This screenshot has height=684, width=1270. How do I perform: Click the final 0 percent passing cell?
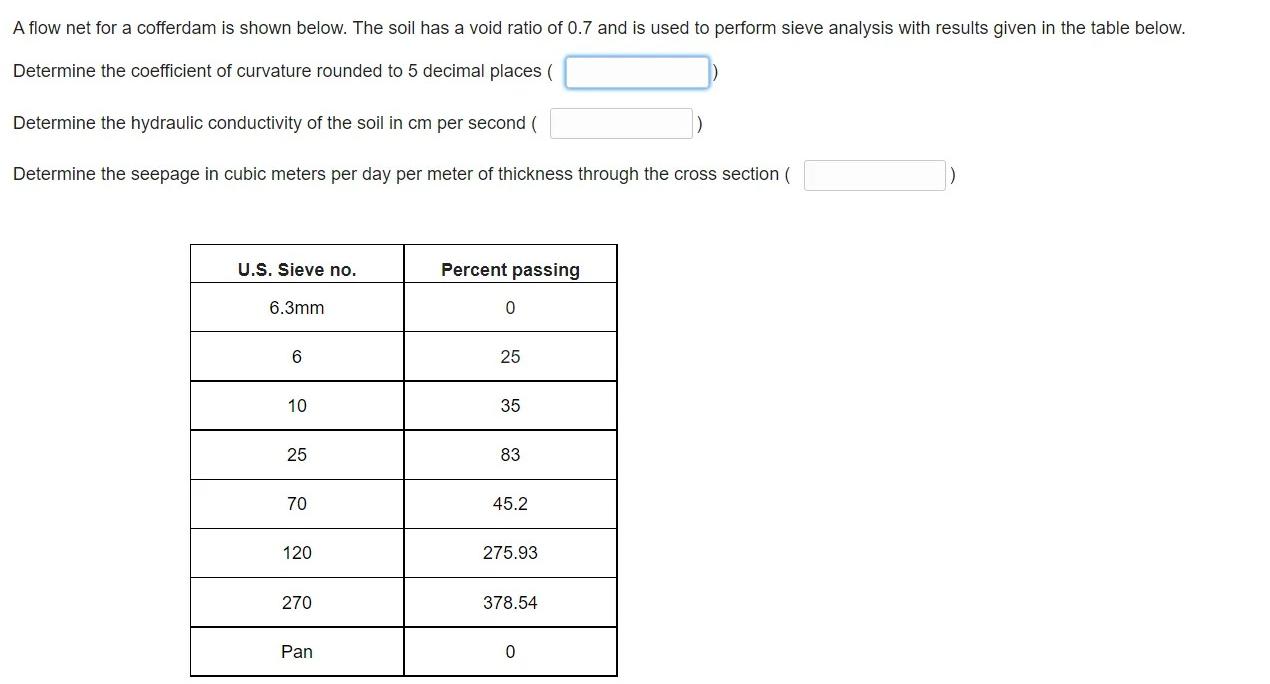[510, 651]
